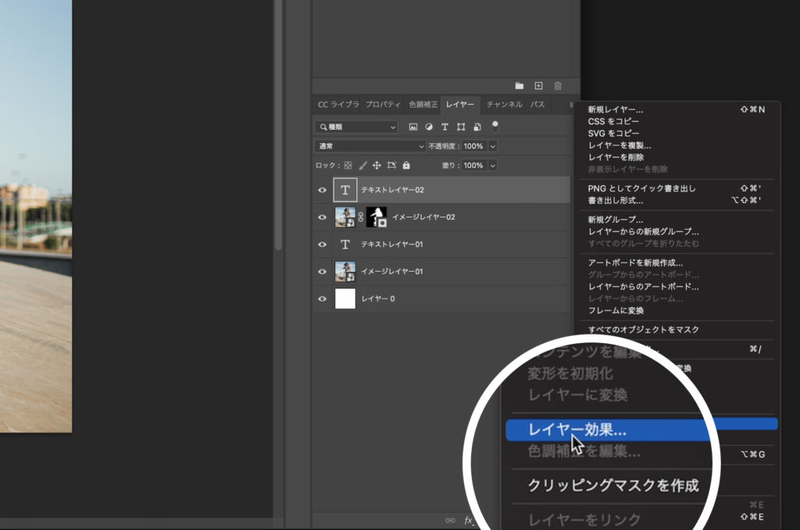Viewport: 800px width, 530px height.
Task: Expand the 不透明度 opacity slider arrow
Action: (x=493, y=146)
